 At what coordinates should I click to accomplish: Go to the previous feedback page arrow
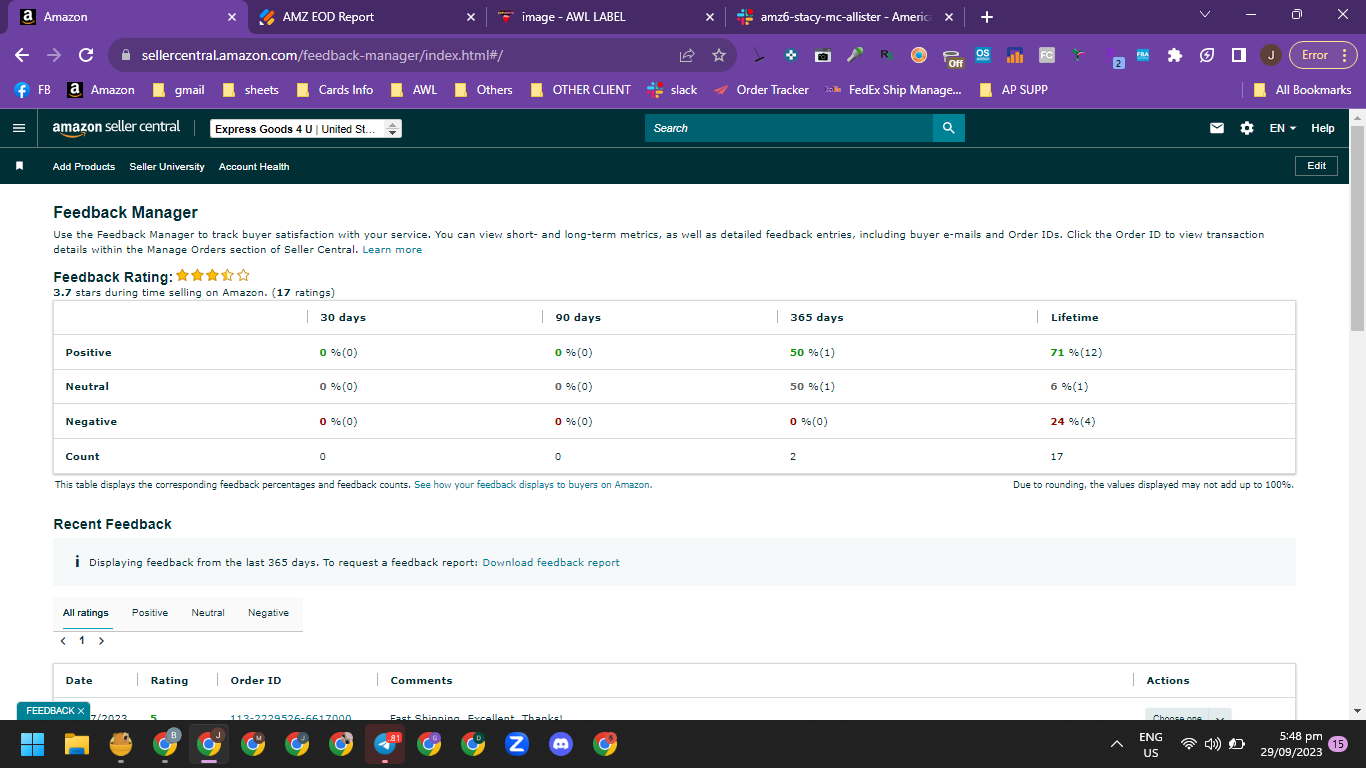point(63,640)
